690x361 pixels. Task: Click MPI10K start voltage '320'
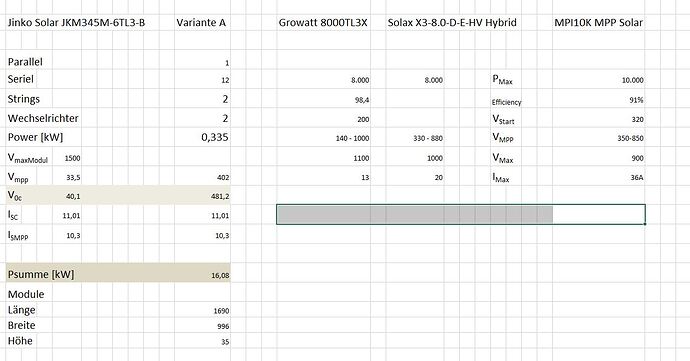pyautogui.click(x=637, y=119)
